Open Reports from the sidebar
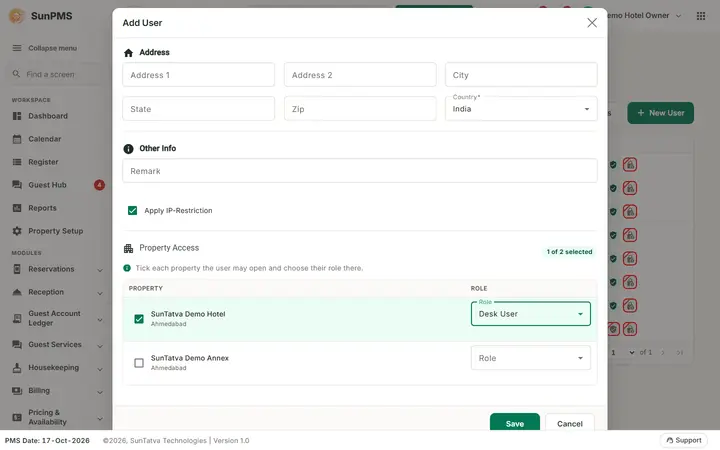Screen dimensions: 720x450 (x=42, y=208)
